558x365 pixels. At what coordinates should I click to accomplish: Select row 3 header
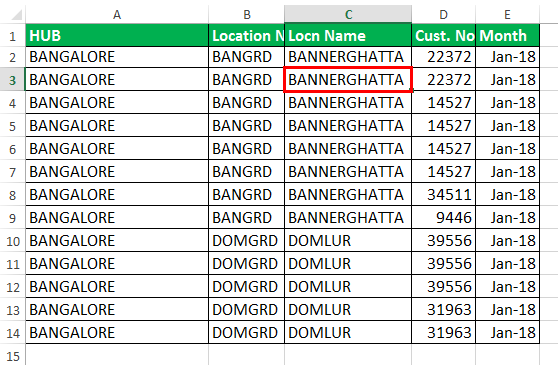click(x=12, y=80)
